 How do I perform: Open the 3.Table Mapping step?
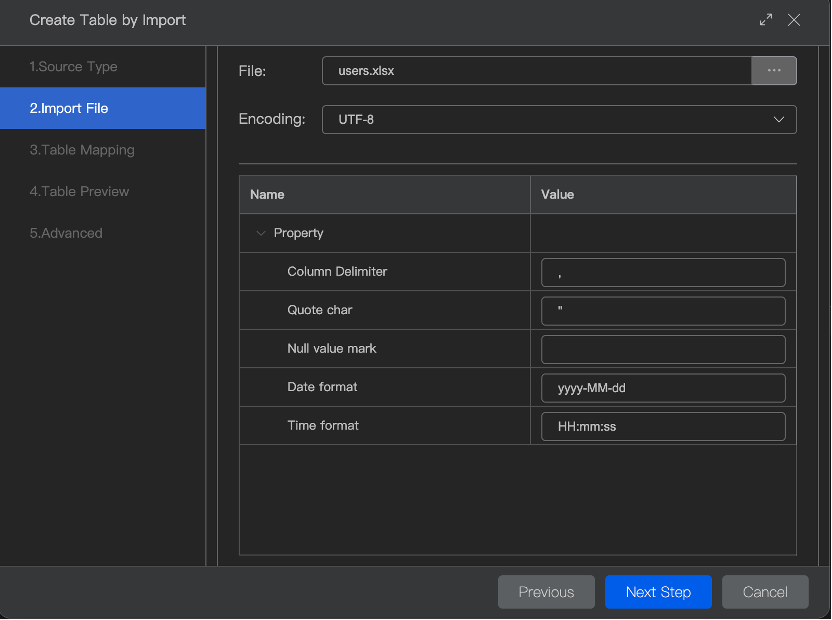point(82,150)
